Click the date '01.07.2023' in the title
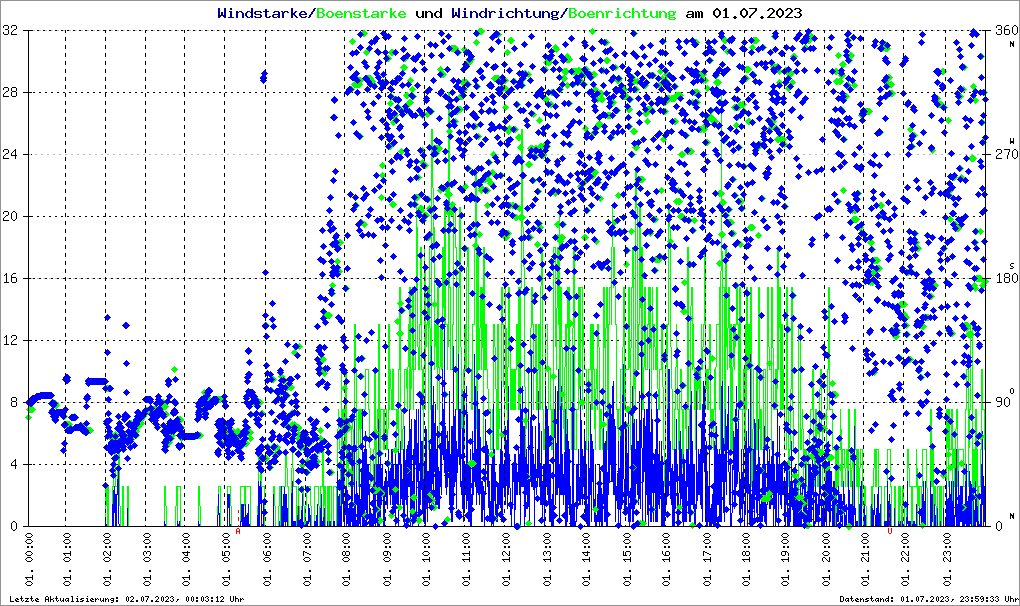This screenshot has height=606, width=1020. [x=757, y=13]
